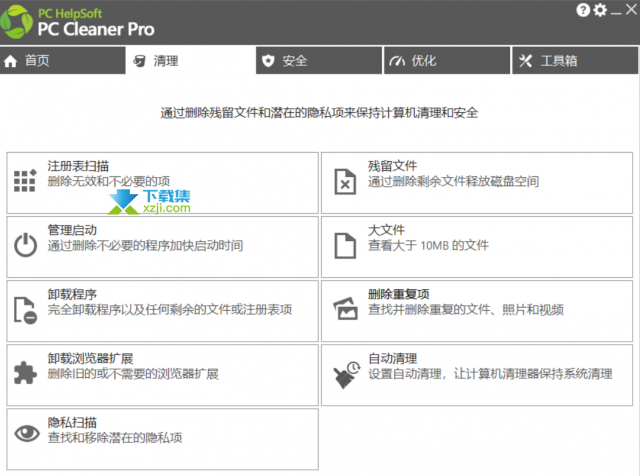The height and width of the screenshot is (476, 640).
Task: Click the file-X icon for 残留文件
Action: point(345,181)
